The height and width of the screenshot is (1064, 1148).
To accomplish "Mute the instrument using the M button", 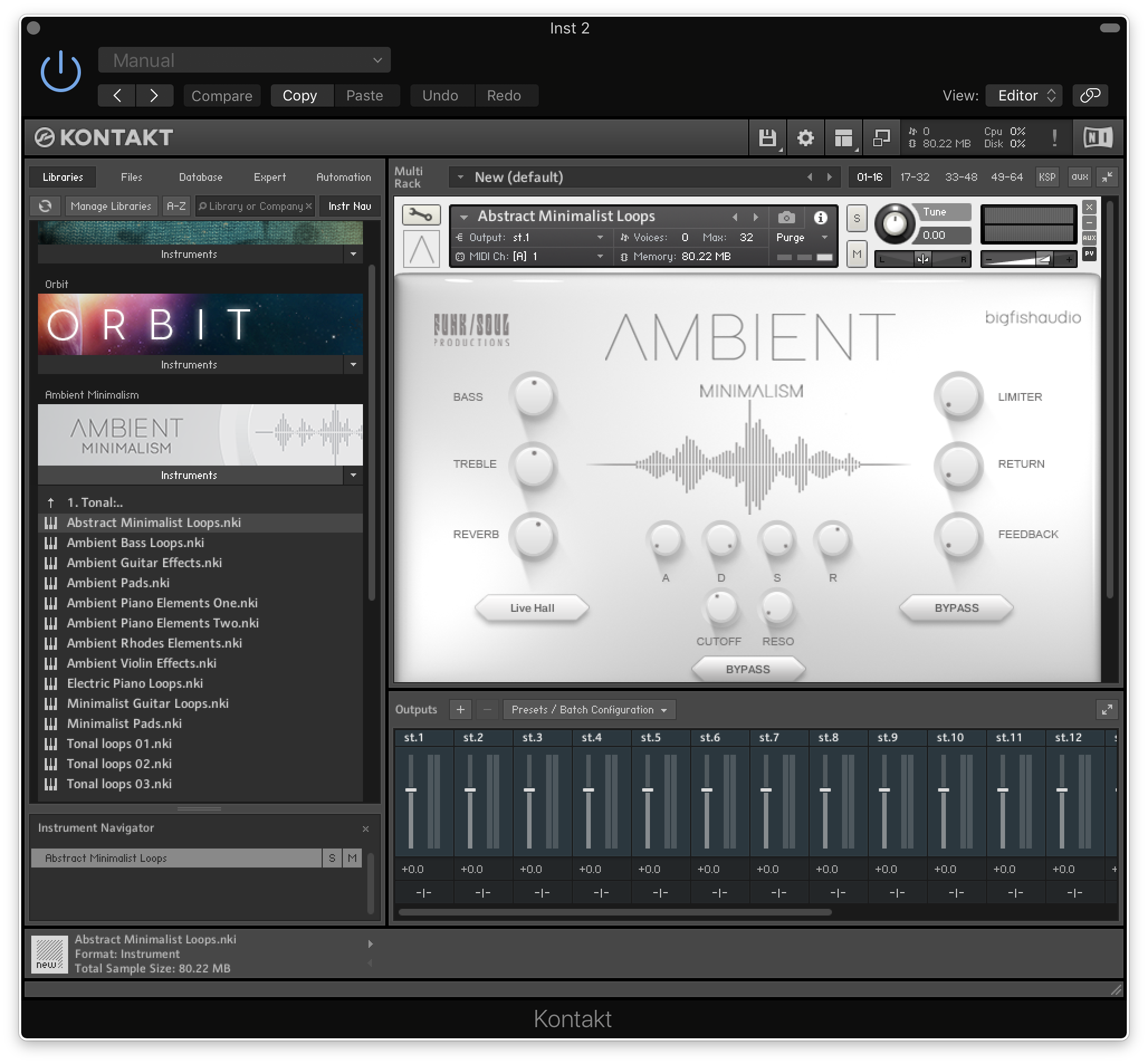I will click(x=857, y=254).
